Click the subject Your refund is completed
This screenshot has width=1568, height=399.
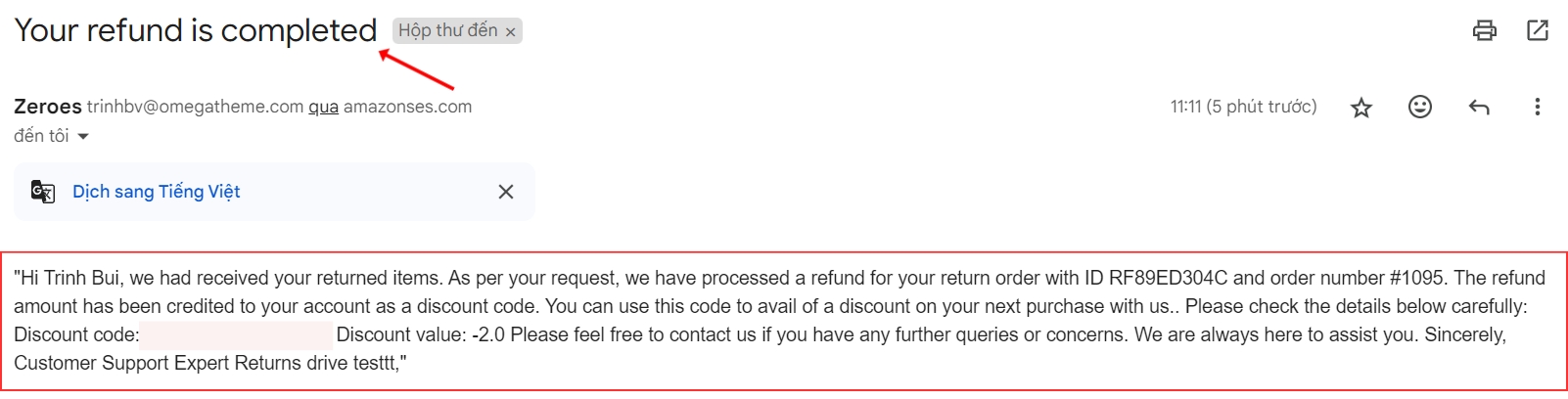coord(195,30)
